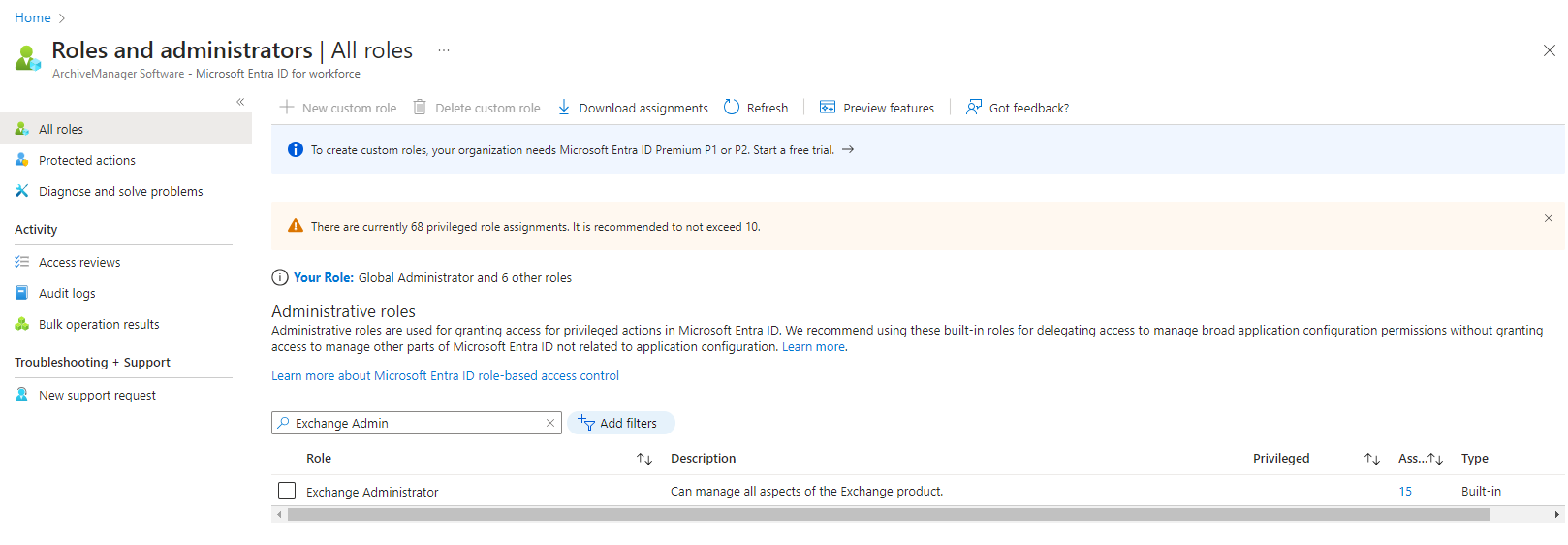Open the more options ellipsis by title
Image resolution: width=1568 pixels, height=545 pixels.
click(444, 50)
